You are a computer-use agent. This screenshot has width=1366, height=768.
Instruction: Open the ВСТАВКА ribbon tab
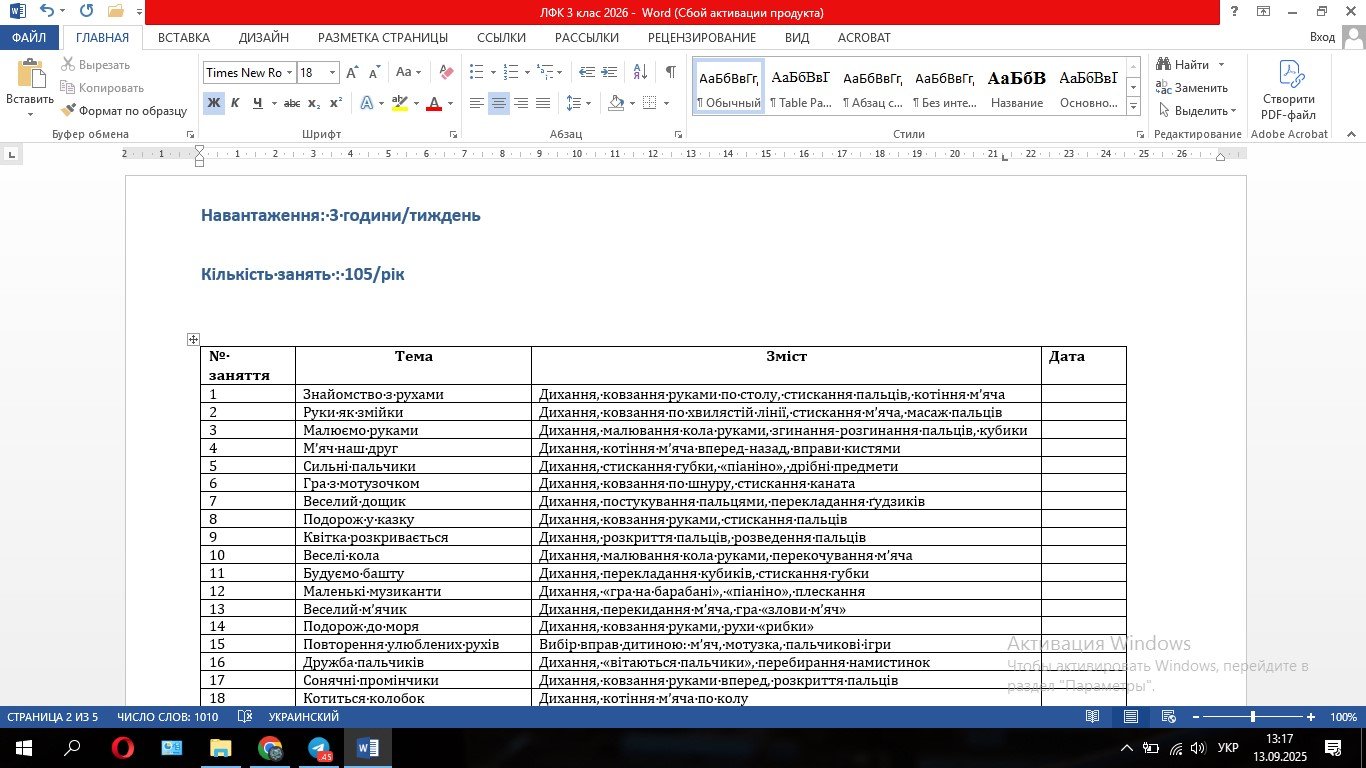183,37
